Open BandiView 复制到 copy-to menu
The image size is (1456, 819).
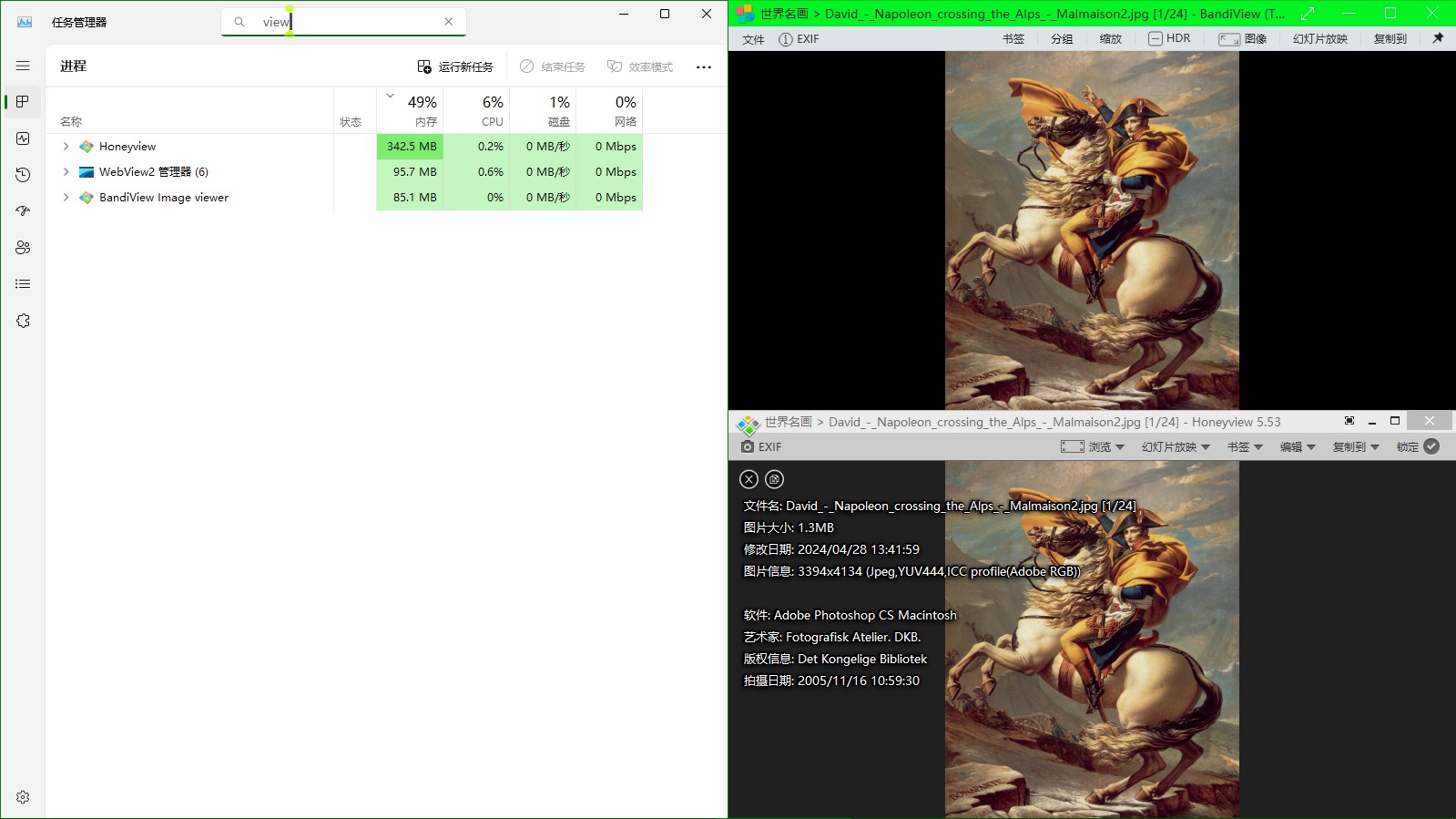(1390, 39)
